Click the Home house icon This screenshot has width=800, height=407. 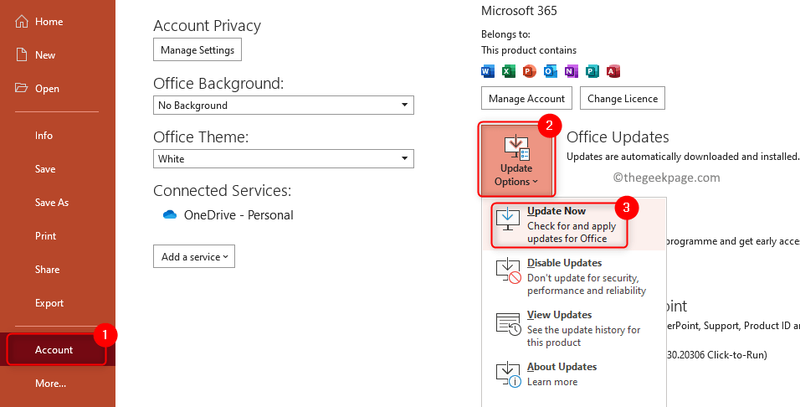pyautogui.click(x=21, y=21)
